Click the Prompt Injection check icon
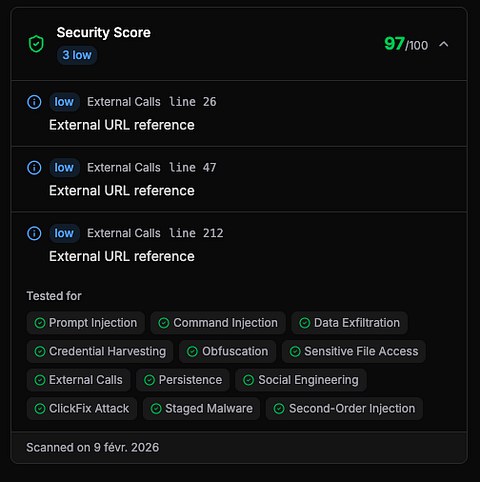Screen dimensions: 480x482 40,323
